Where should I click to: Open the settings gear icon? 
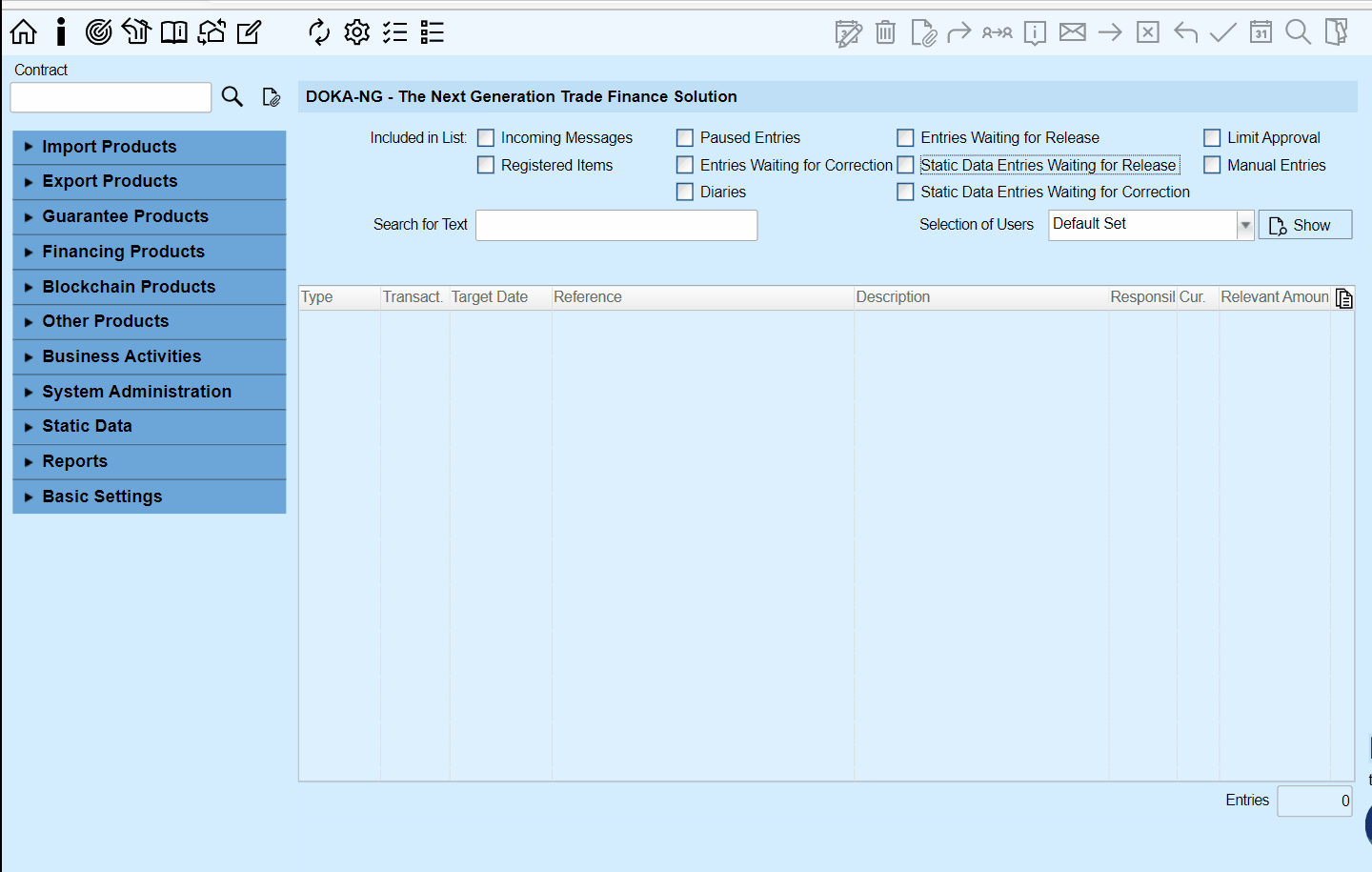(357, 32)
